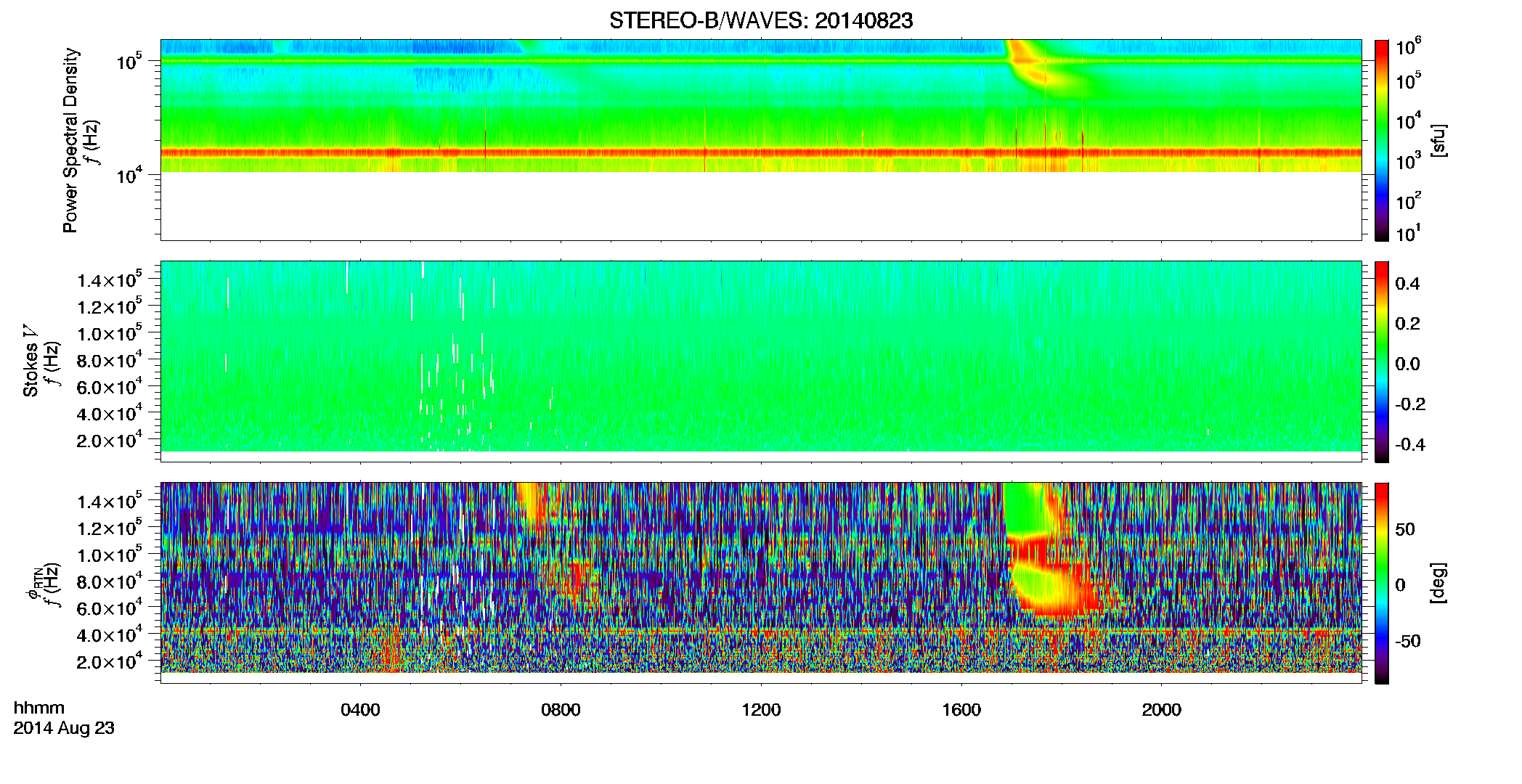Click the green burst region in φ RTN panel

pos(1024,508)
